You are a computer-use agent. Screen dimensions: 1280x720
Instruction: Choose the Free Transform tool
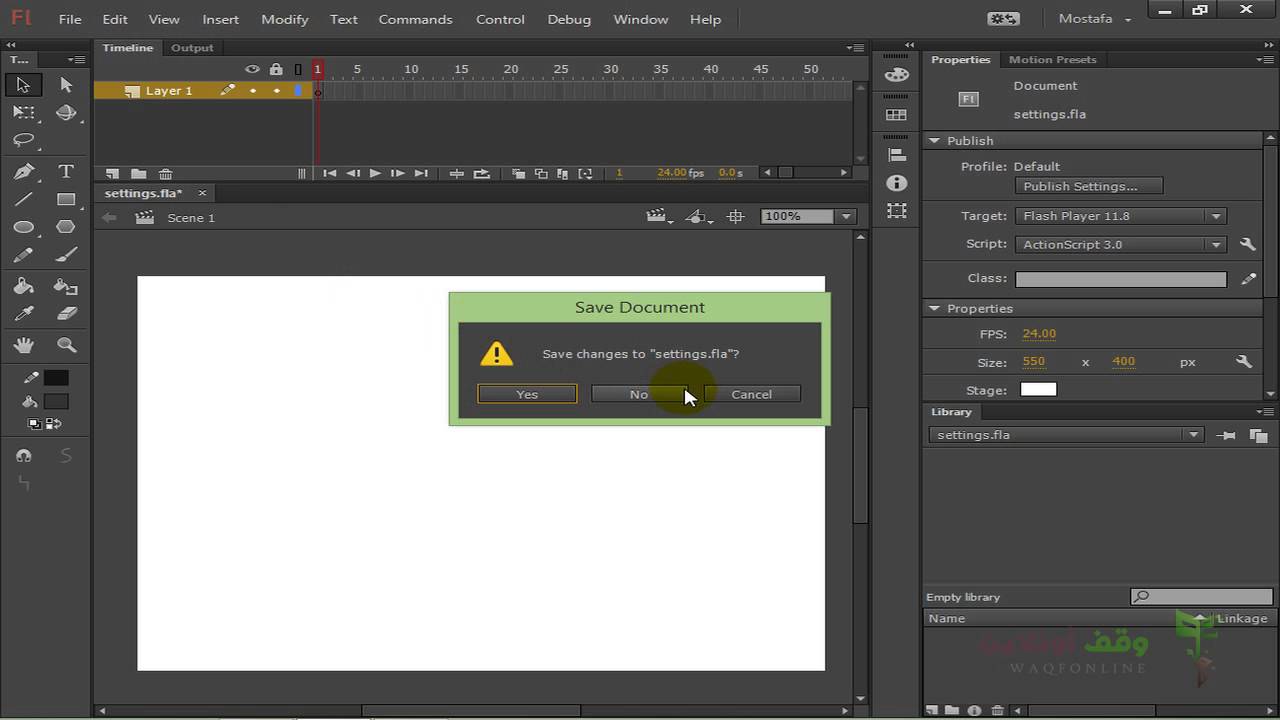pos(24,113)
